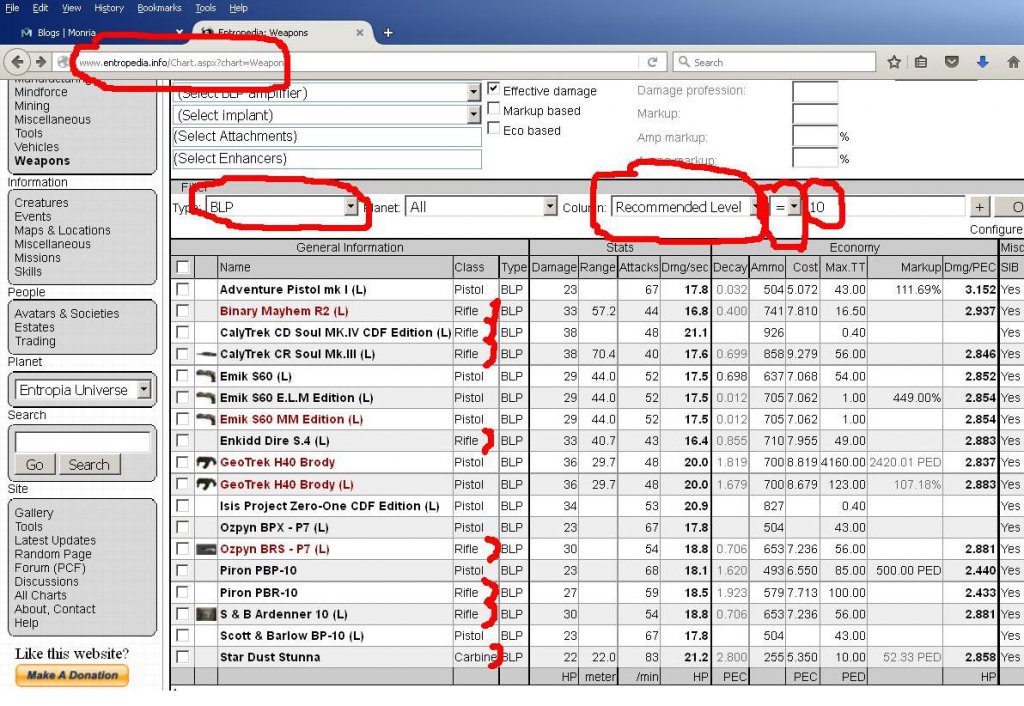Image resolution: width=1024 pixels, height=706 pixels.
Task: Click the S & B Ardenner 10 thumbnail
Action: [x=206, y=614]
